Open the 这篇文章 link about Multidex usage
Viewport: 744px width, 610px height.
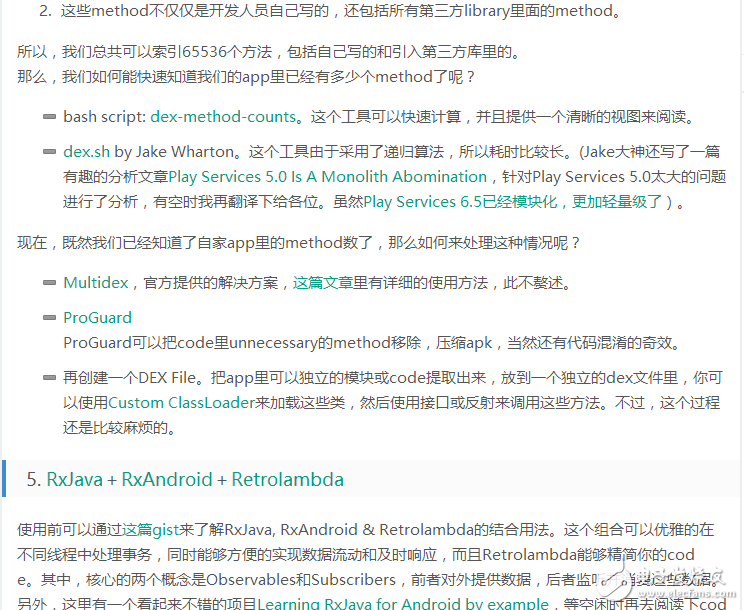[323, 283]
